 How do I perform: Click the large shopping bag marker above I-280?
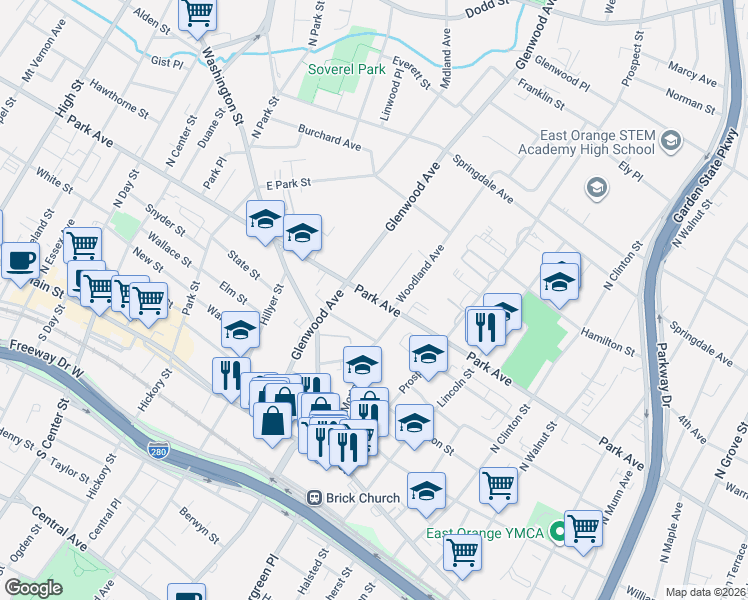pos(272,421)
